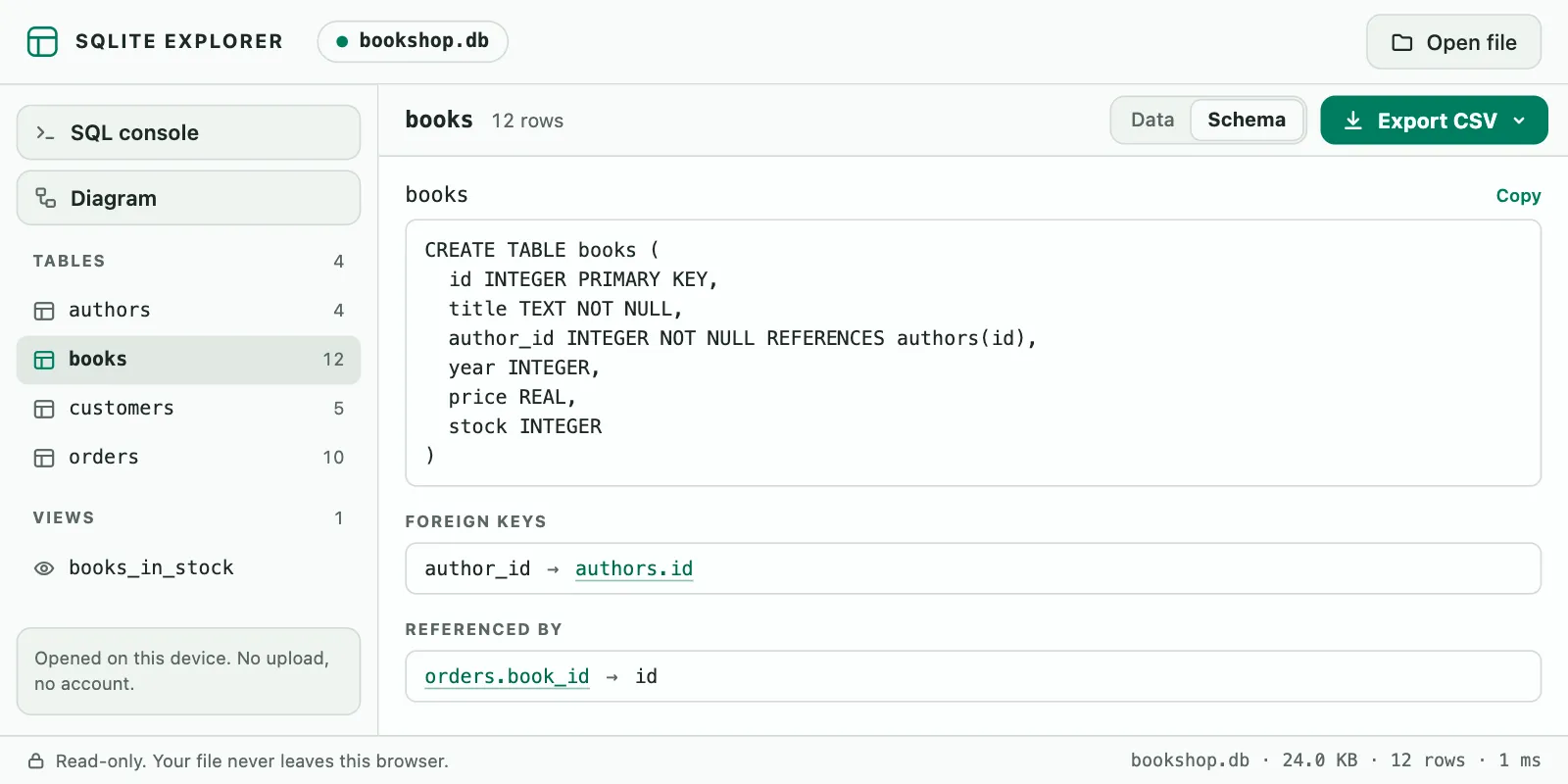1568x784 pixels.
Task: Click the "id" target in Referenced By row
Action: coord(646,676)
